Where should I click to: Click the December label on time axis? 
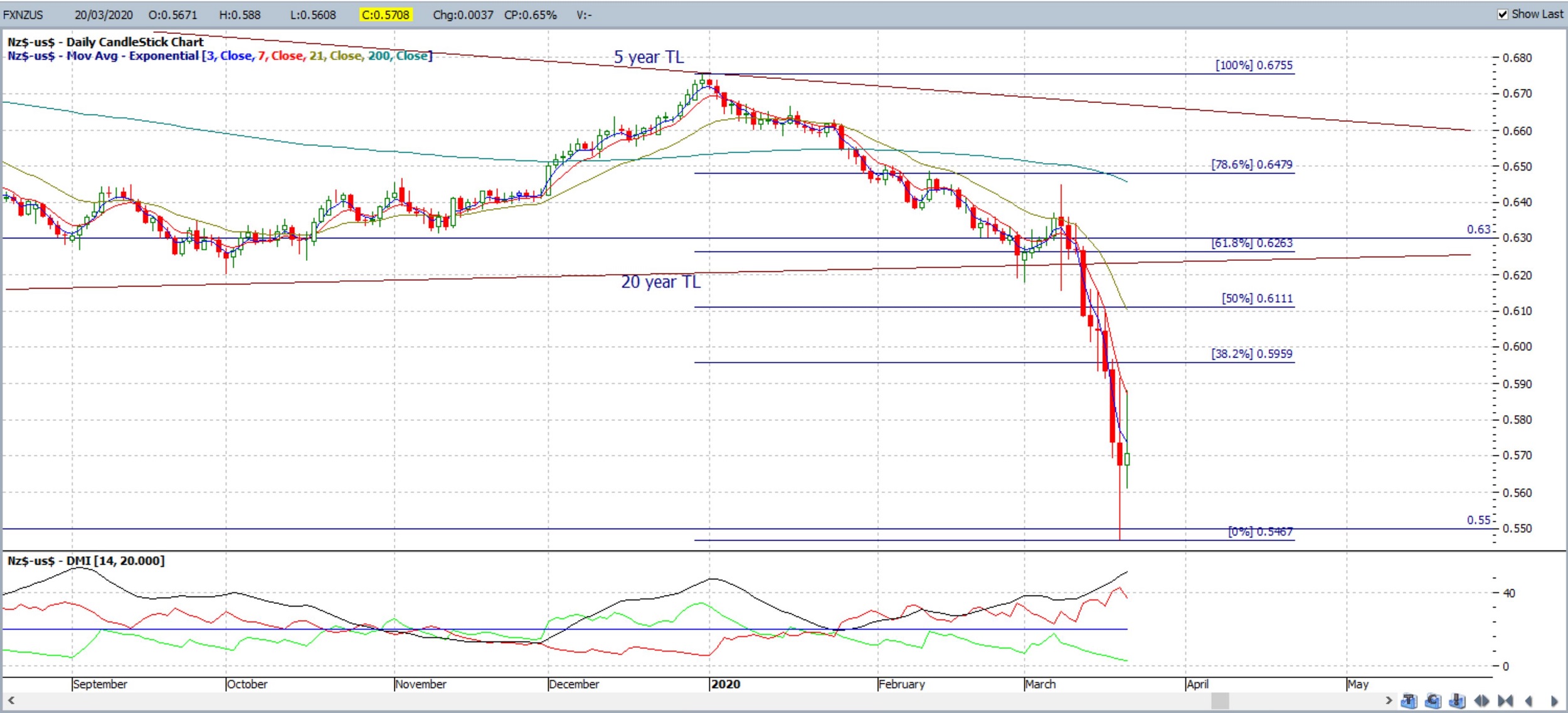click(x=574, y=684)
